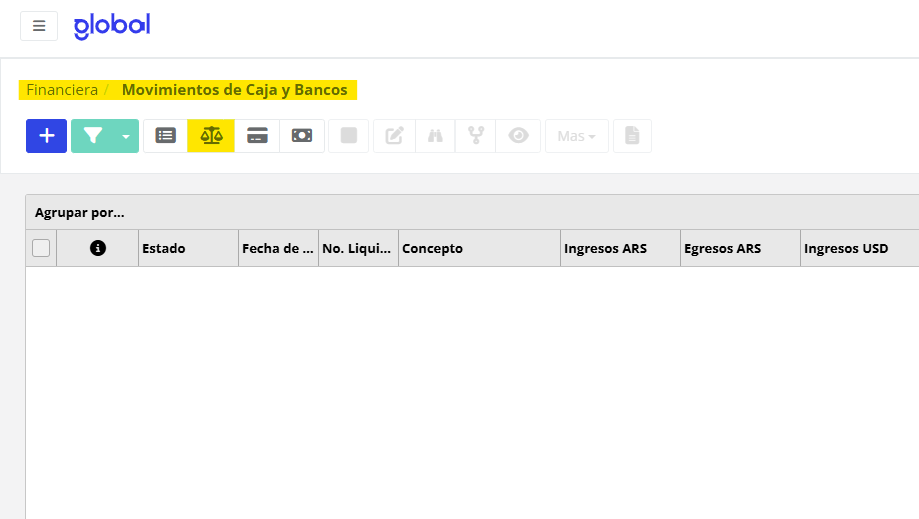Image resolution: width=919 pixels, height=519 pixels.
Task: Expand the filter dropdown arrow
Action: (x=126, y=136)
